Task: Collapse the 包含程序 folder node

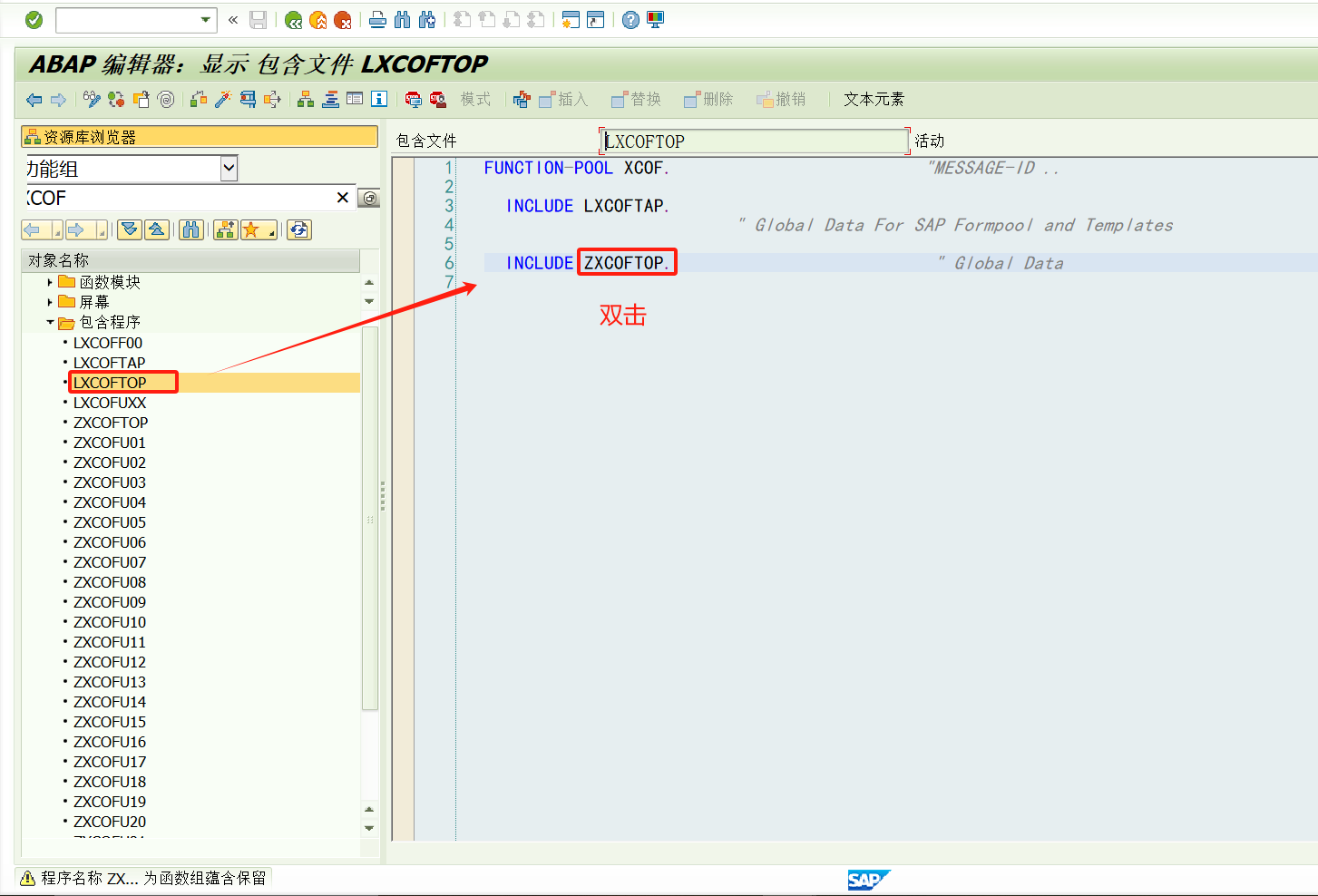Action: 50,322
